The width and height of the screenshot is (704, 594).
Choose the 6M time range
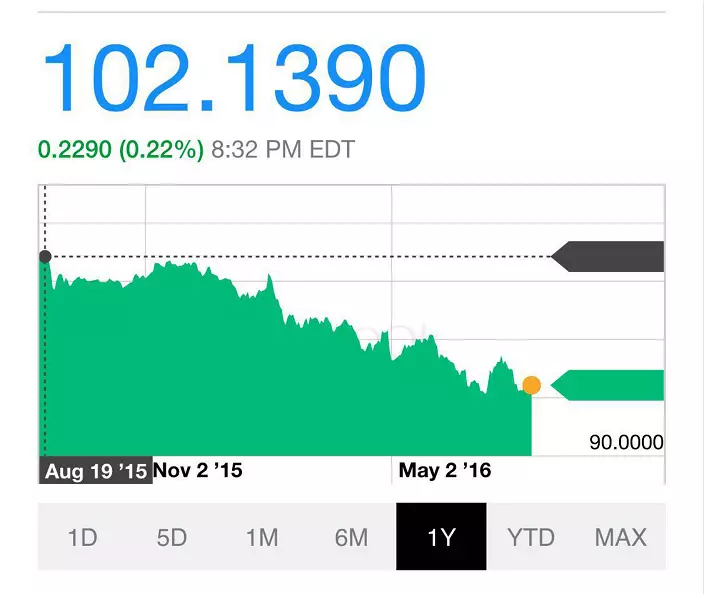pyautogui.click(x=351, y=537)
